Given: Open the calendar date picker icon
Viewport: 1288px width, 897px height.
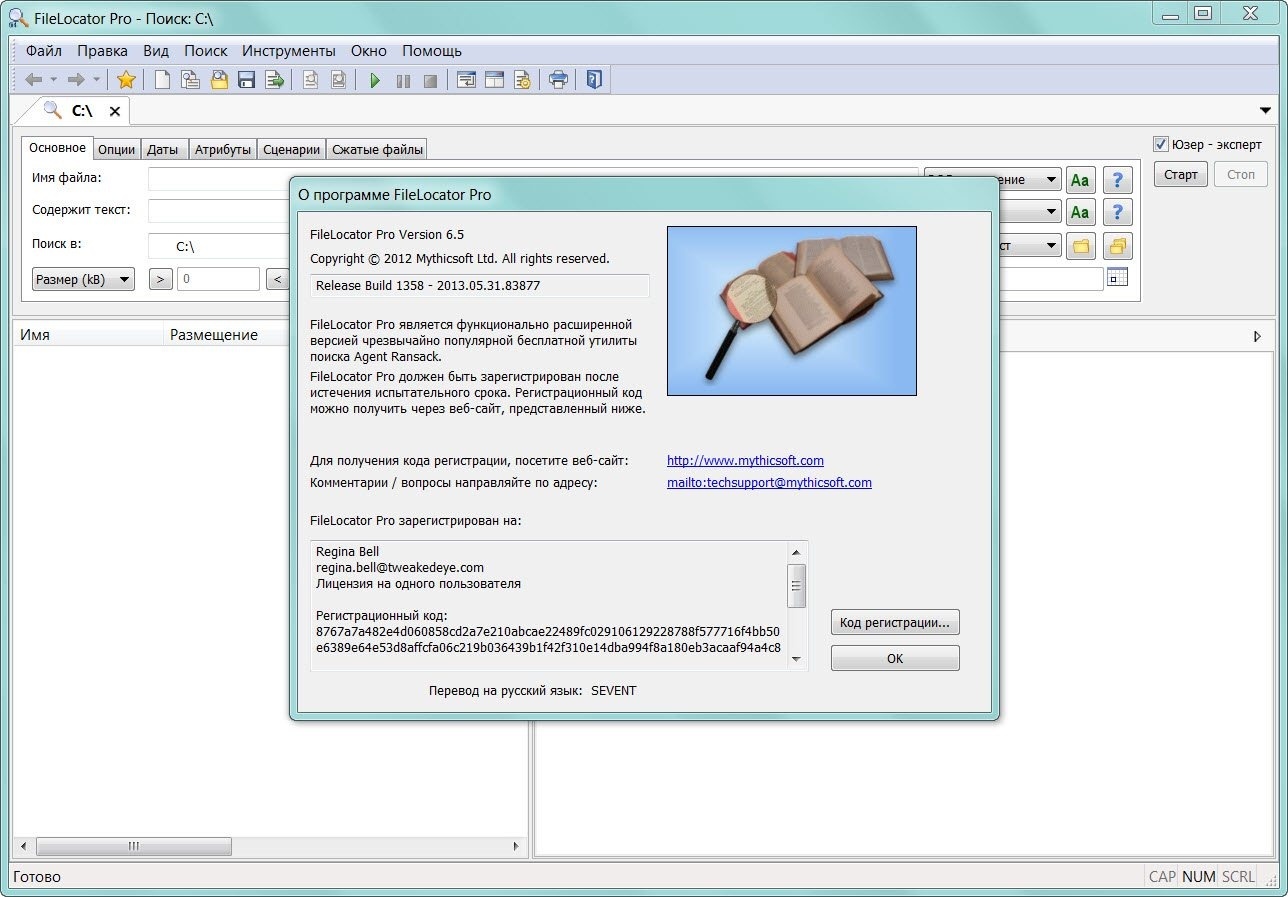Looking at the screenshot, I should (x=1117, y=278).
